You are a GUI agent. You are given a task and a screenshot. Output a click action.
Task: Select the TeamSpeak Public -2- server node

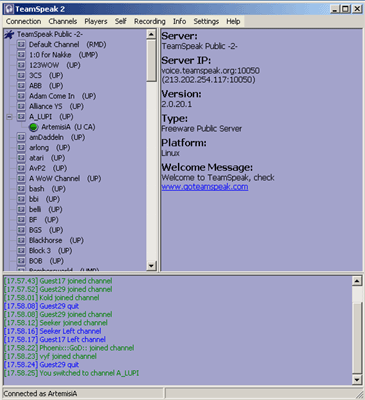pyautogui.click(x=50, y=34)
